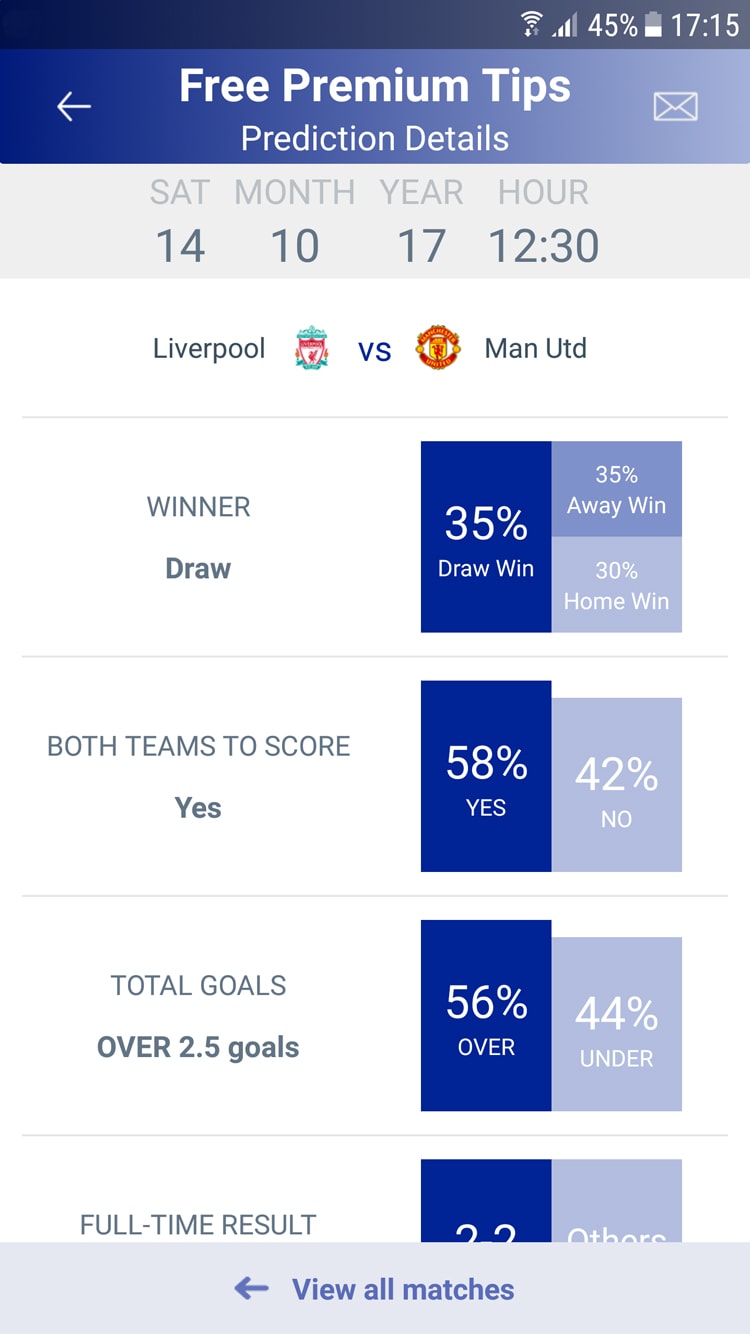Tap the Man Utd team name
The width and height of the screenshot is (750, 1334).
click(x=536, y=348)
